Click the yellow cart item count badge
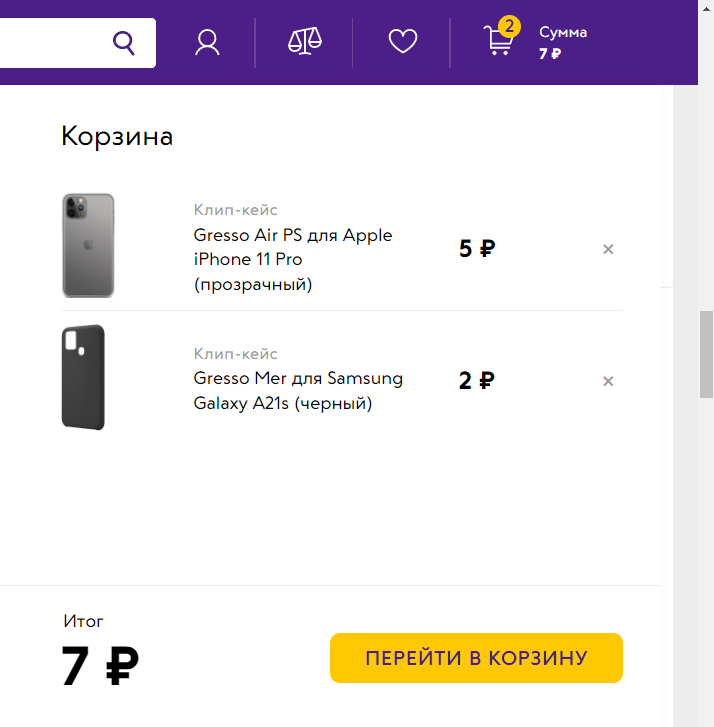The image size is (714, 727). click(508, 26)
